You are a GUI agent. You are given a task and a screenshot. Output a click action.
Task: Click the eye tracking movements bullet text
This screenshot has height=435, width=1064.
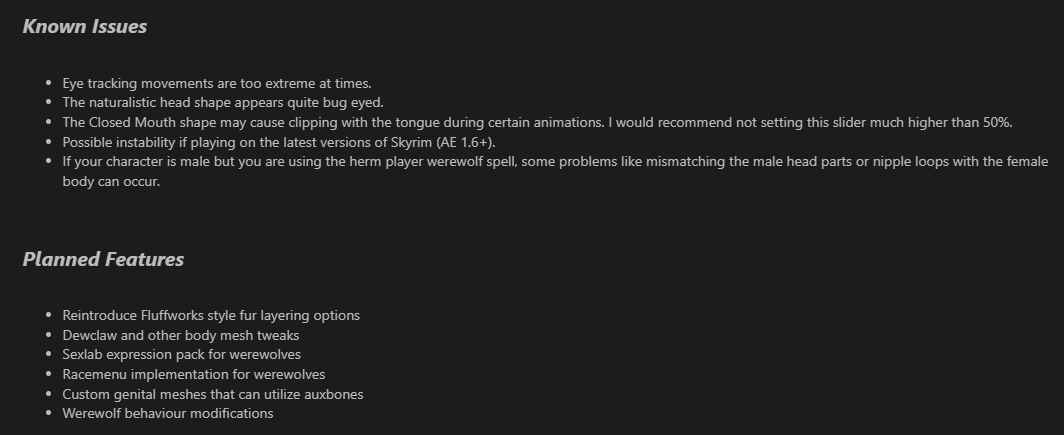point(217,83)
